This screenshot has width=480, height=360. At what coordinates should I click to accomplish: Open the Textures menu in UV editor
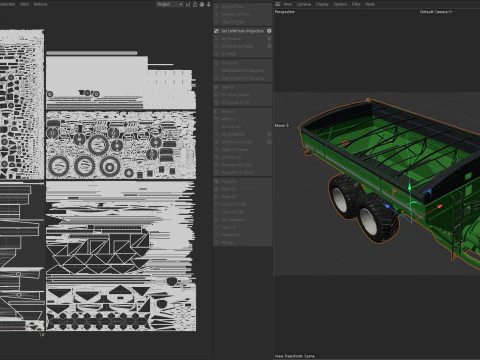40,4
